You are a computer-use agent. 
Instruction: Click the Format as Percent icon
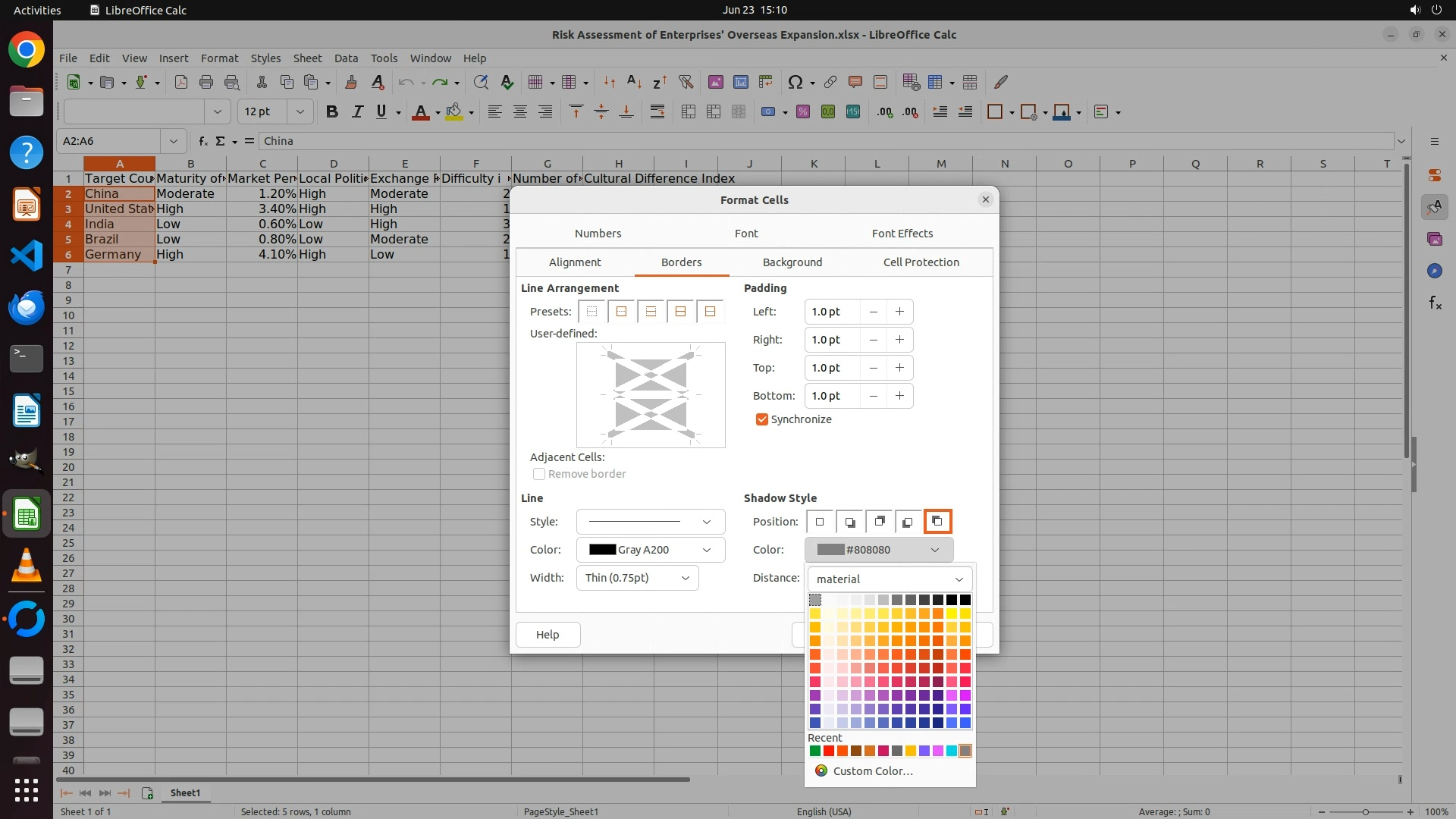point(803,111)
